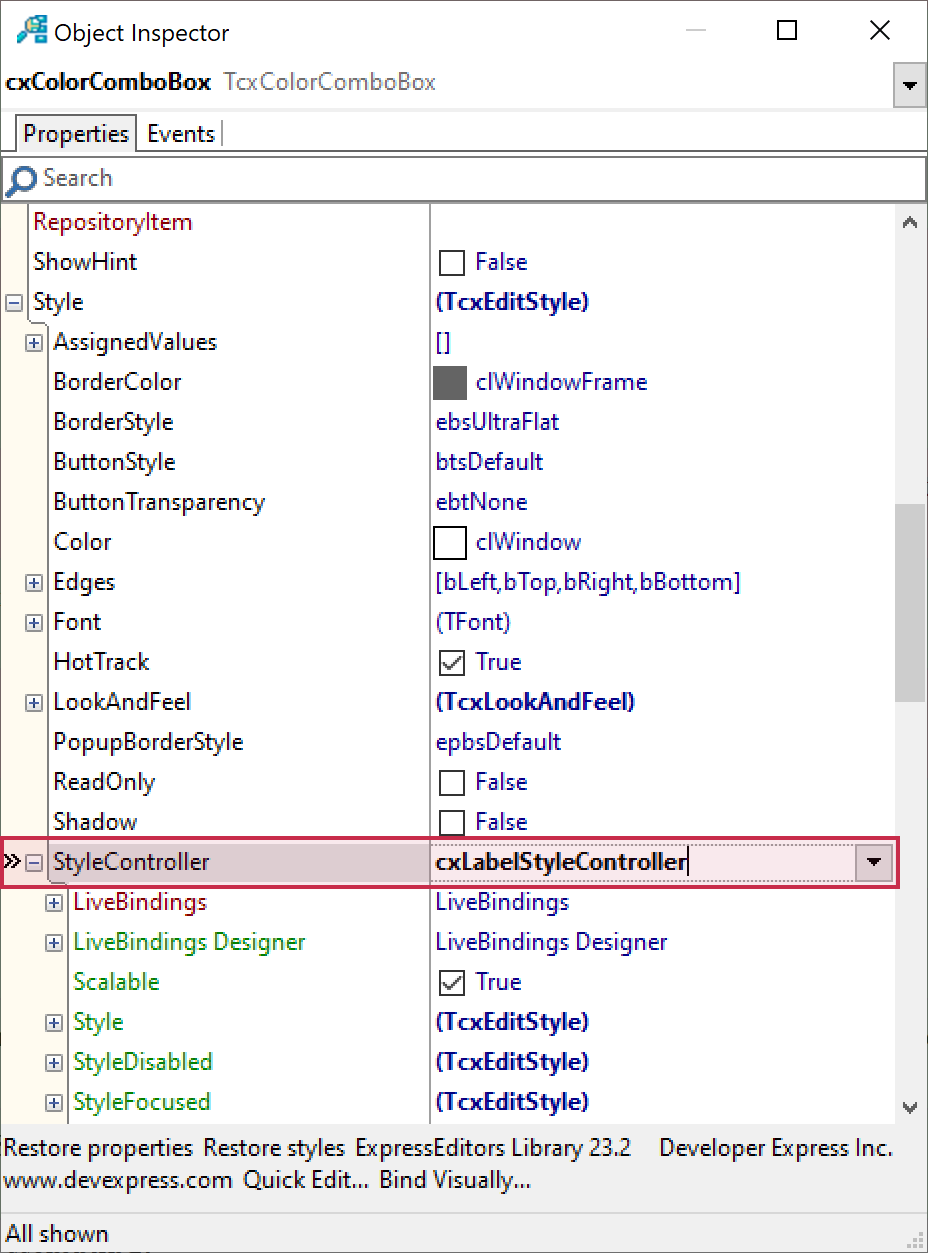The height and width of the screenshot is (1253, 928).
Task: Click the ebsUltraFlat value
Action: point(497,422)
